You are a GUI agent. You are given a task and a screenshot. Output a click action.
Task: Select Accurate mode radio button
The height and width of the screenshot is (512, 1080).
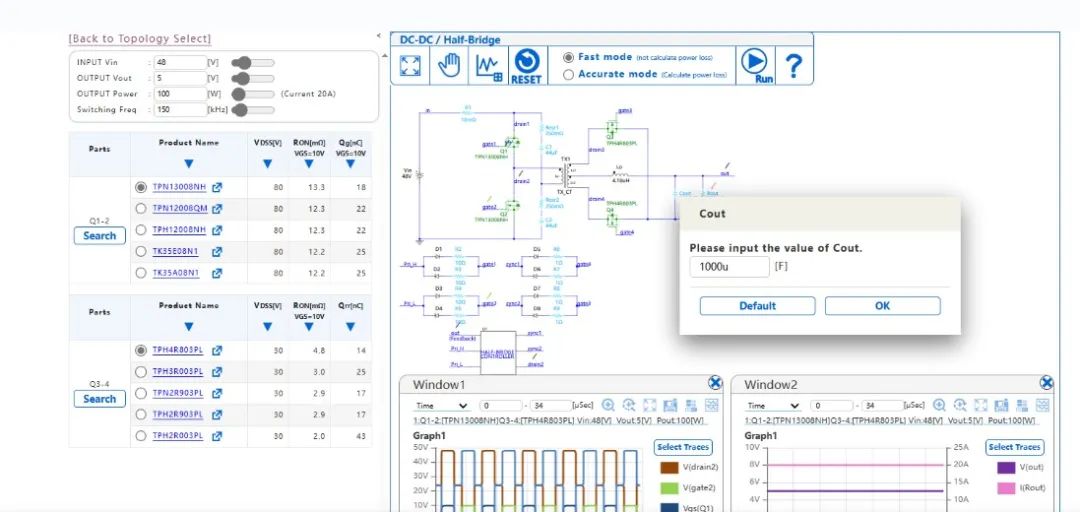click(568, 74)
